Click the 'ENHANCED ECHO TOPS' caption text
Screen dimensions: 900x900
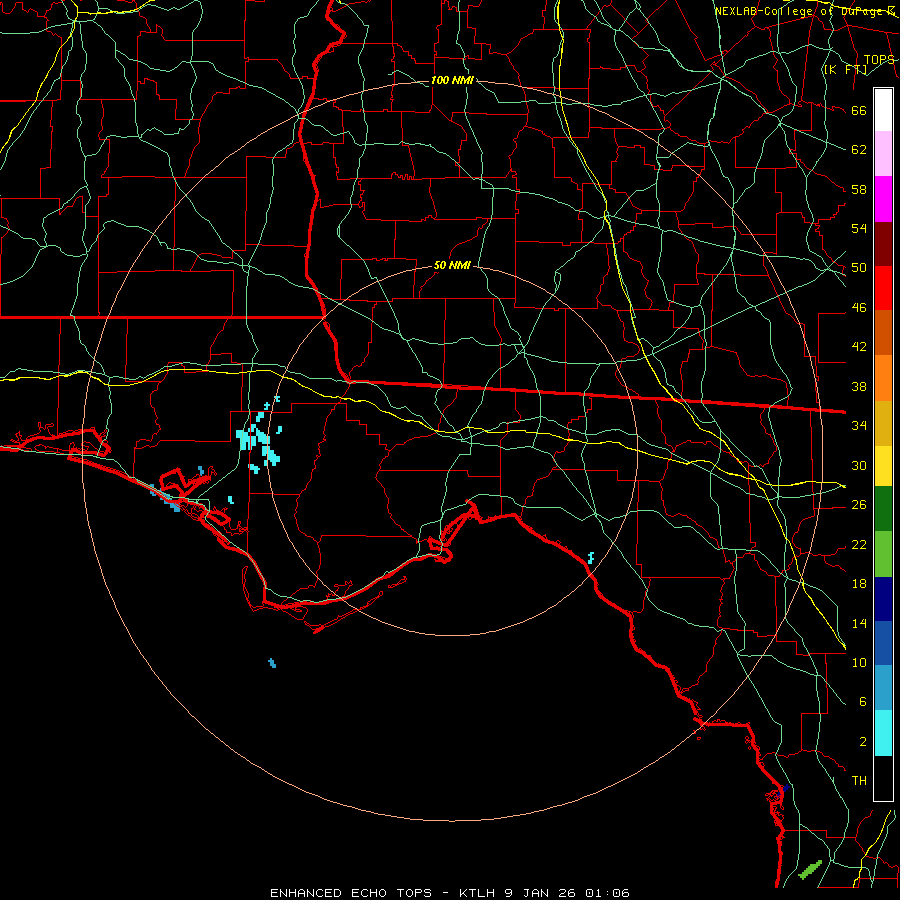coord(351,893)
